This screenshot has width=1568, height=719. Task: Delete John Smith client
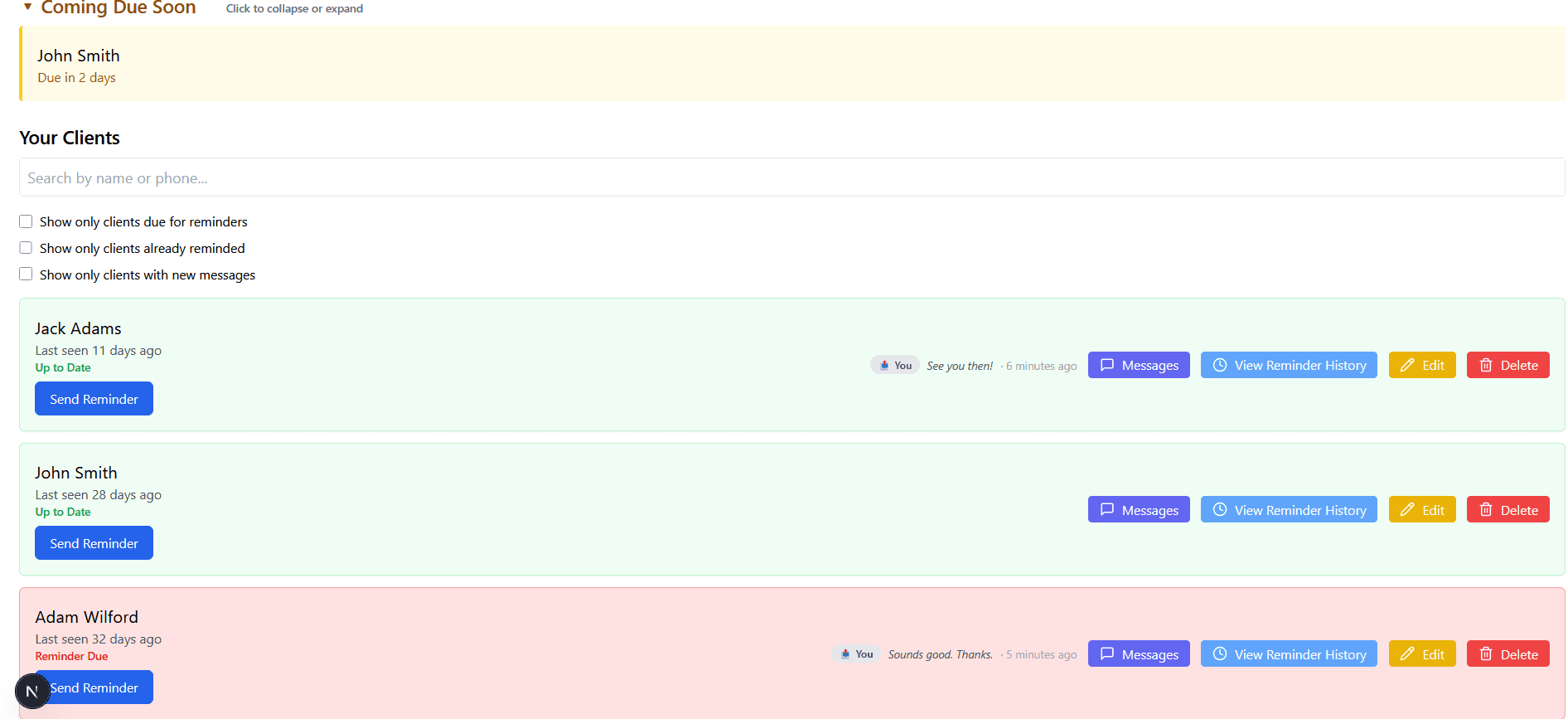pos(1508,510)
